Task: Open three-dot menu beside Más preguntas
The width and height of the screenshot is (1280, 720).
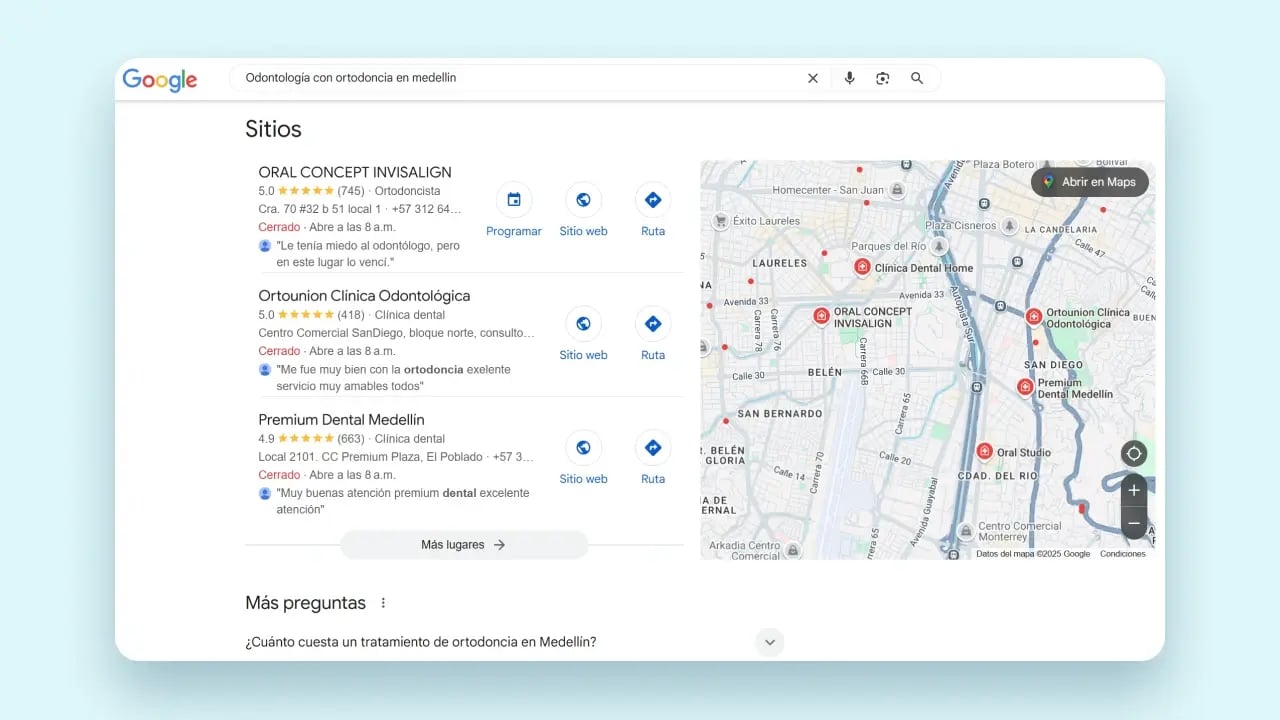Action: click(x=383, y=603)
